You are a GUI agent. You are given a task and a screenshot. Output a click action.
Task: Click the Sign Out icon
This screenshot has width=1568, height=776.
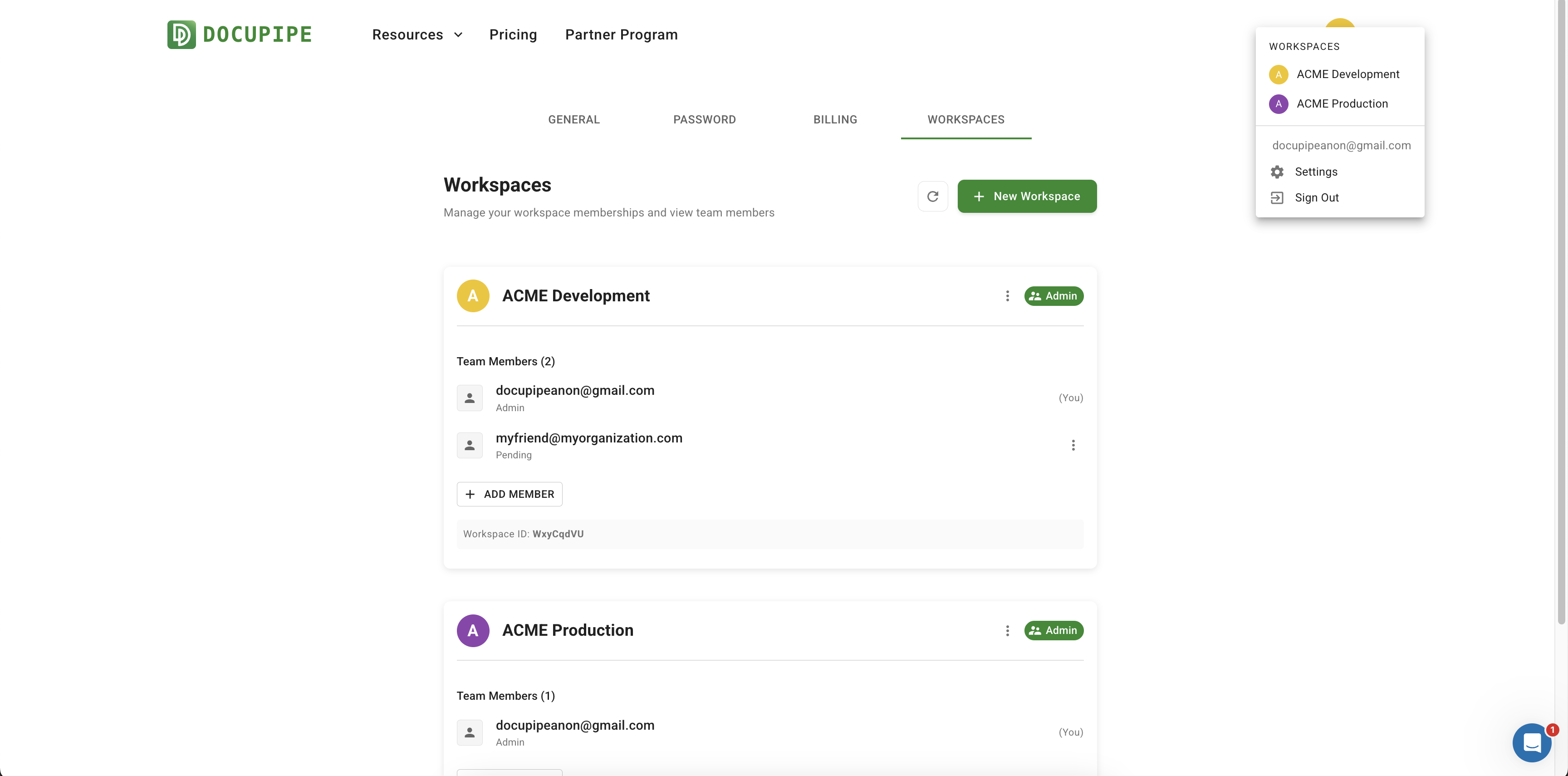click(1276, 198)
